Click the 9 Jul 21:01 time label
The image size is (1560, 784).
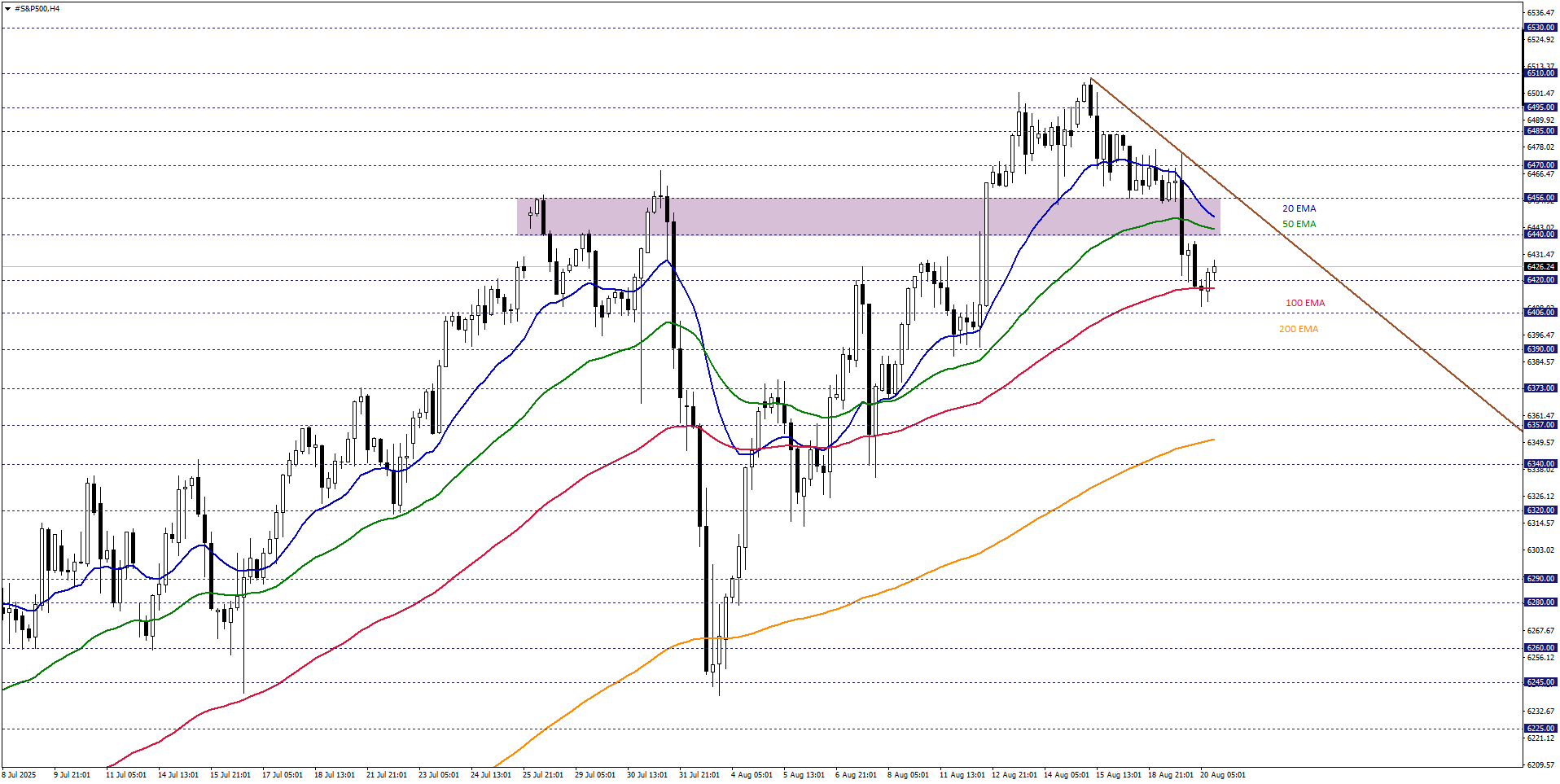(x=72, y=775)
